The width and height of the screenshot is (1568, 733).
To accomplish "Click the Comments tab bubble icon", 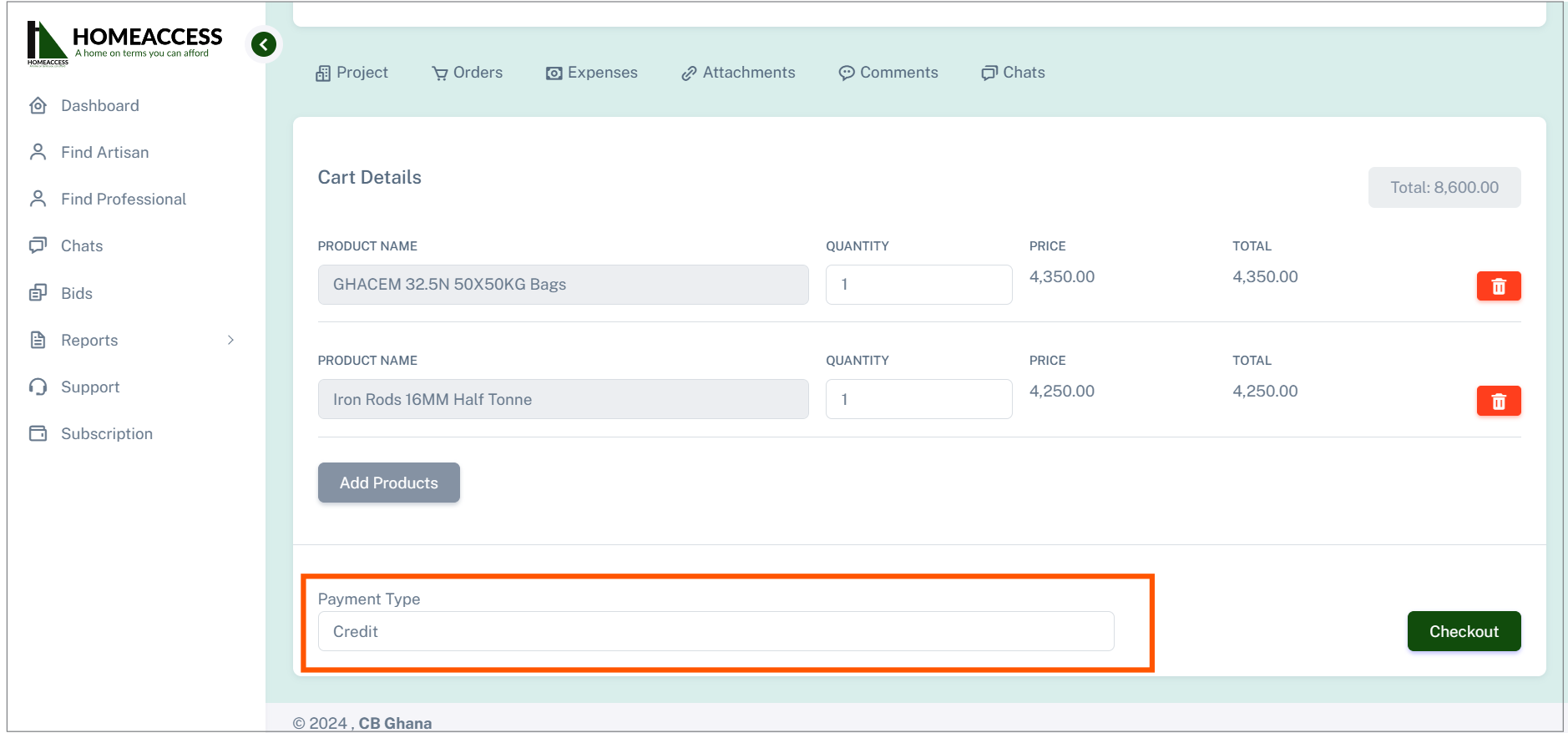I will (847, 73).
